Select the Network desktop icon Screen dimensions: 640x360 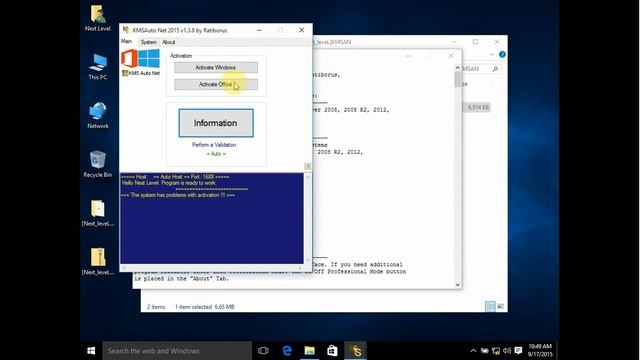98,116
